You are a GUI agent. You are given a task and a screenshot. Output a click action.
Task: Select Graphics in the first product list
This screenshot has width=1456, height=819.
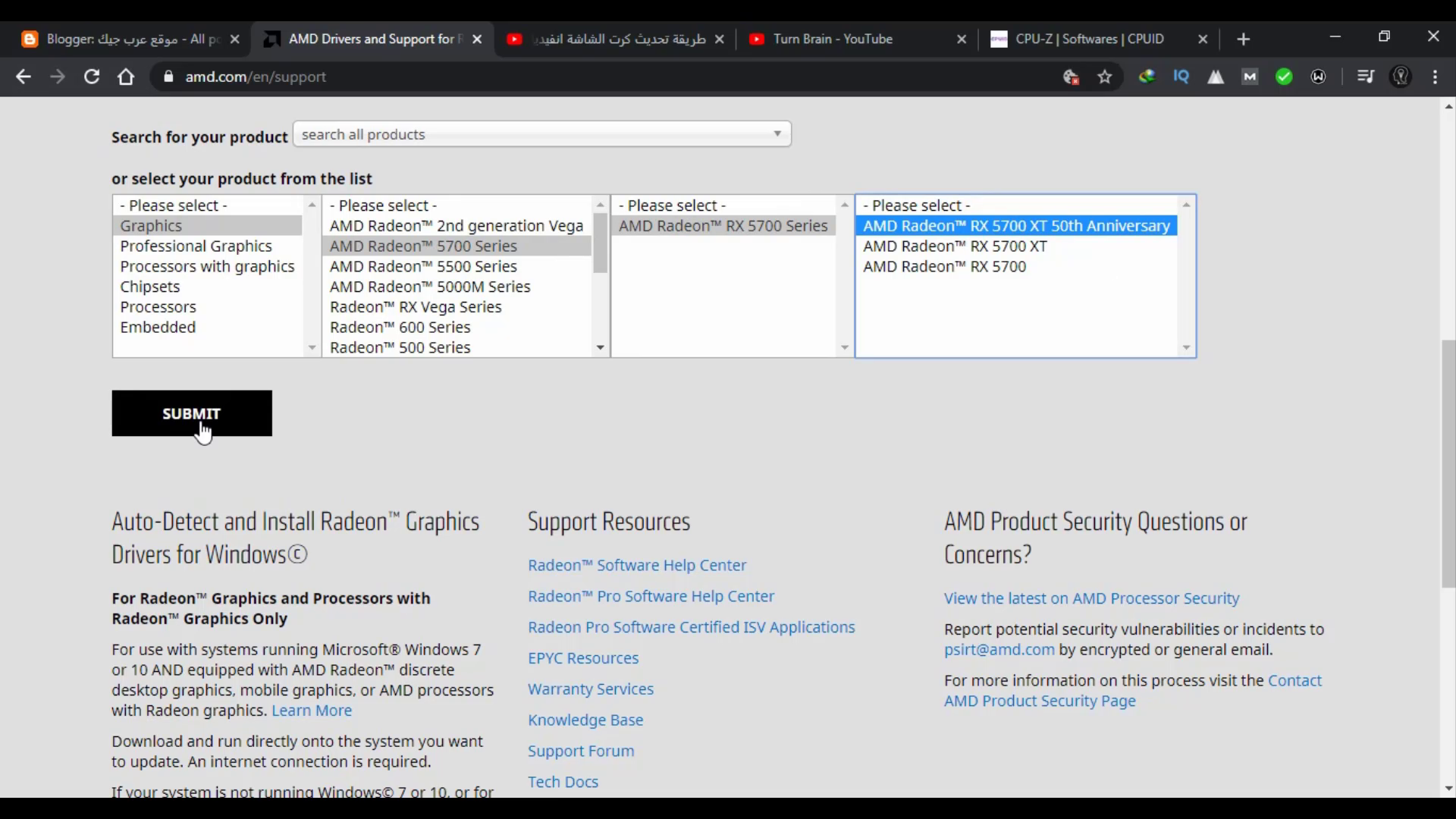tap(207, 226)
